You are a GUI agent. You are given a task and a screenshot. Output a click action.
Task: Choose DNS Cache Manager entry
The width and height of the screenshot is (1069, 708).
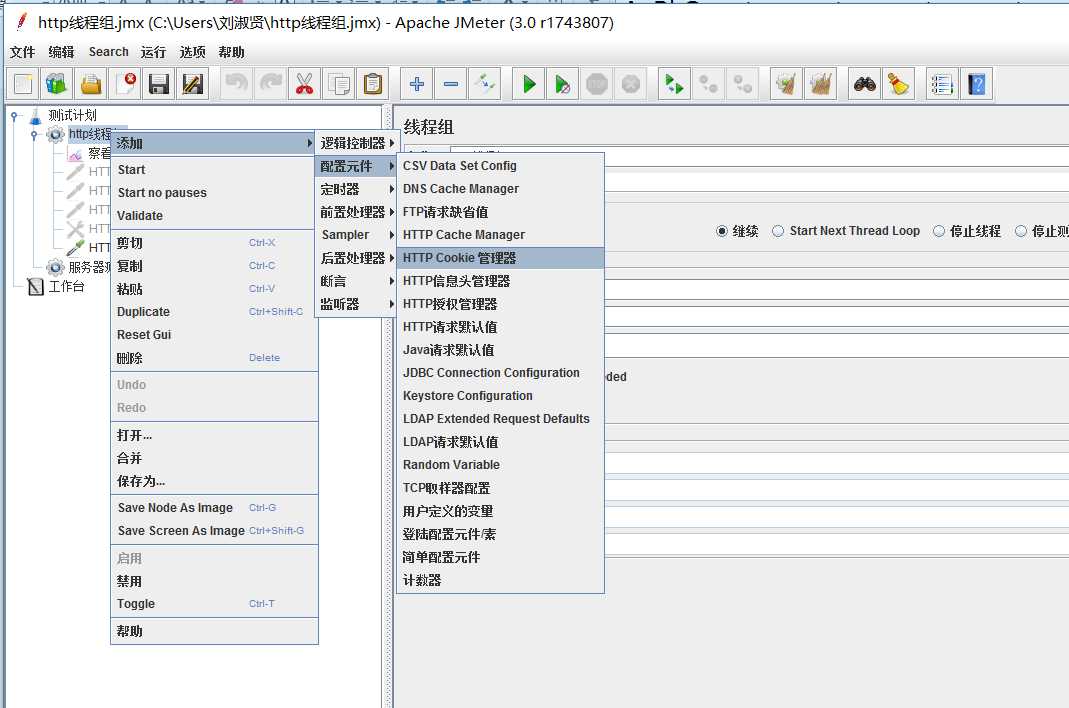[500, 189]
